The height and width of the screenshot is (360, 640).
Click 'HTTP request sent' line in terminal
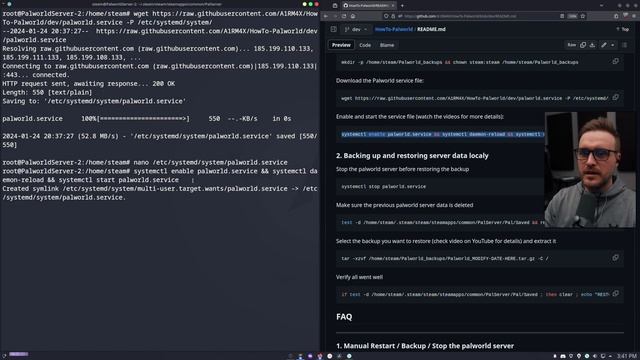(x=89, y=84)
